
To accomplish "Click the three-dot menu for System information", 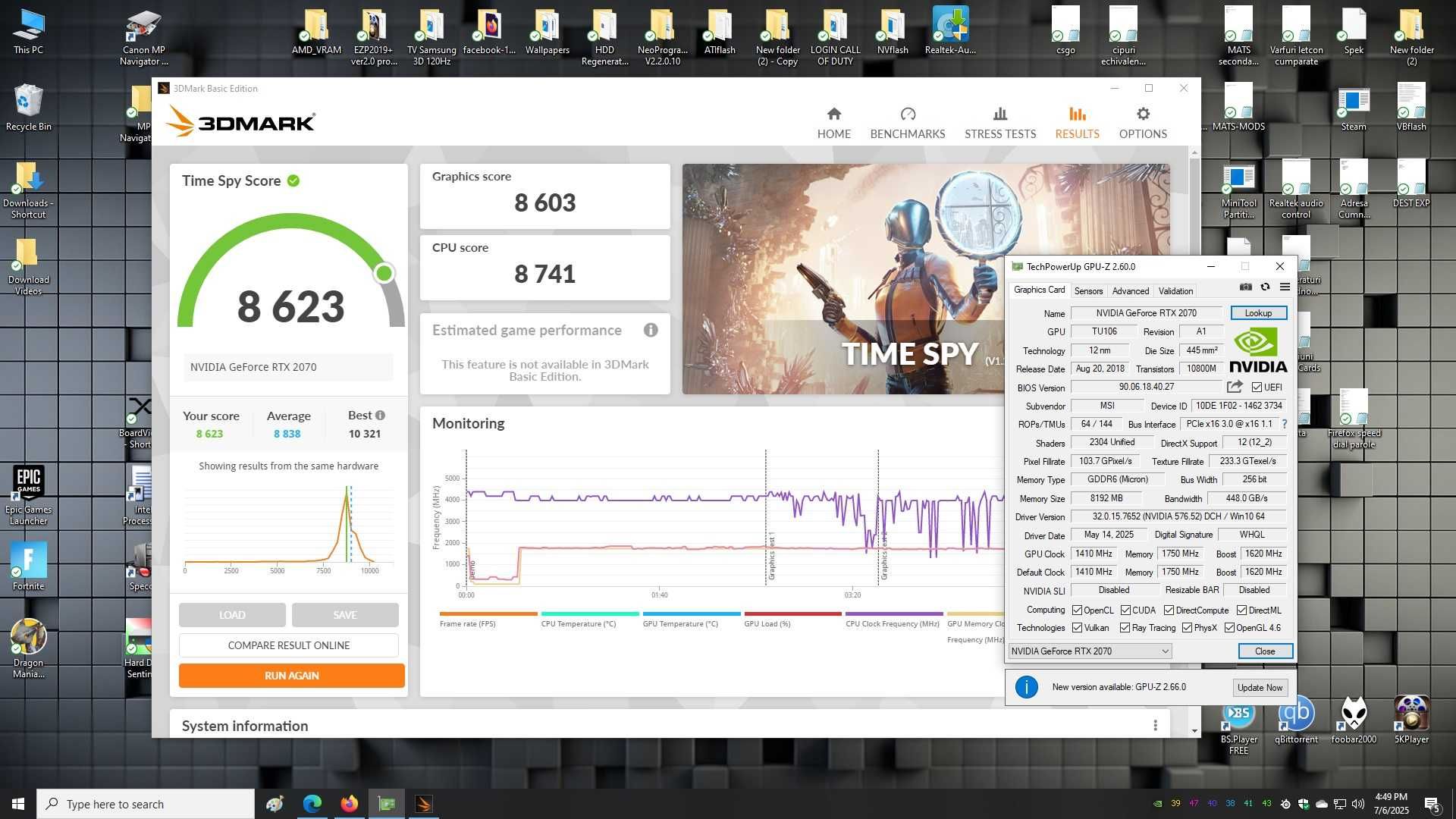I will click(1155, 726).
